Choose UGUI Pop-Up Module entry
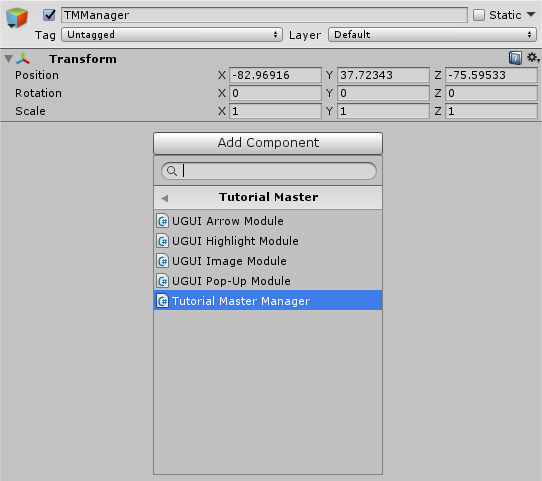 (268, 281)
